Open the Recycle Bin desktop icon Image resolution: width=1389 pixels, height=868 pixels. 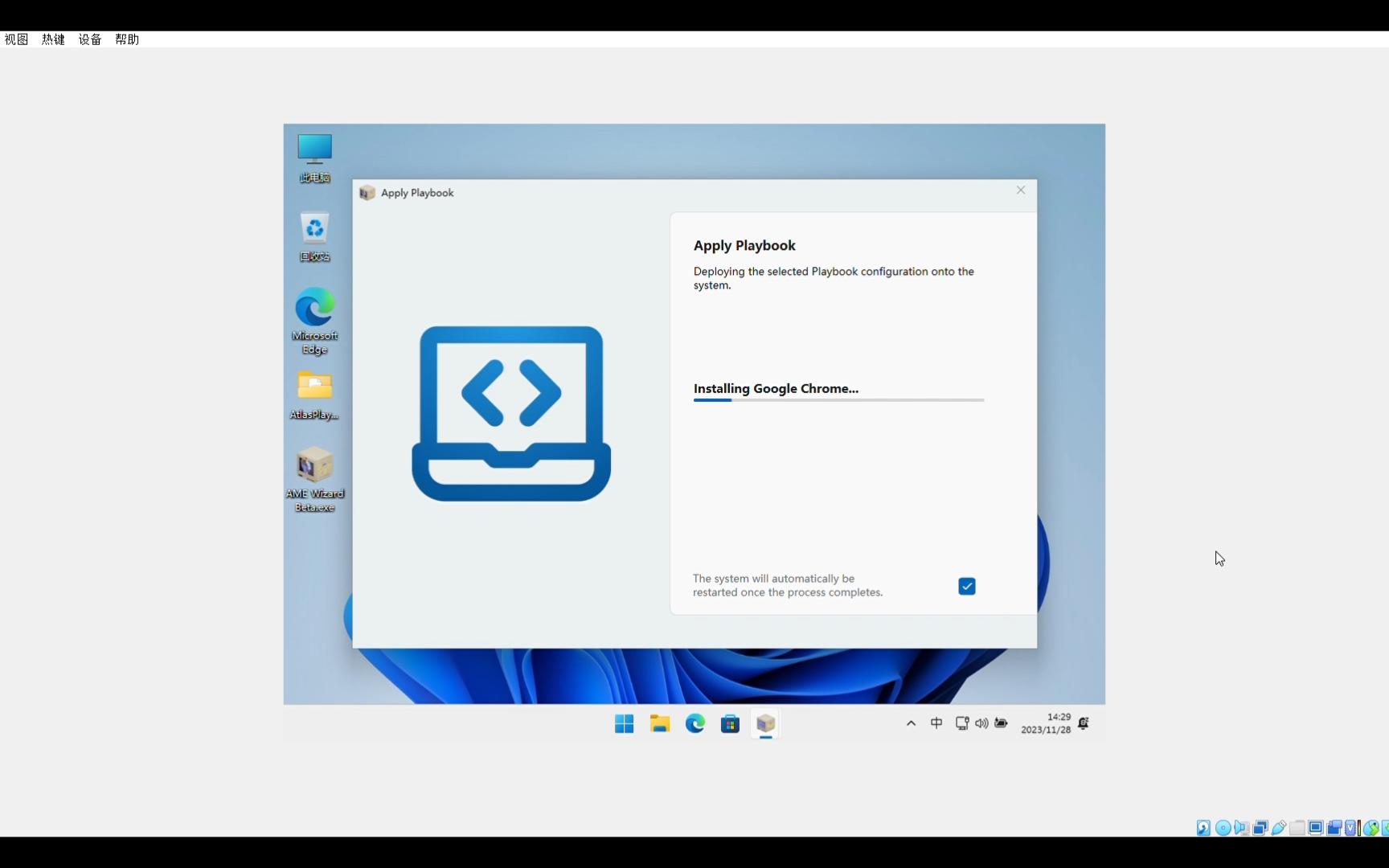coord(314,237)
